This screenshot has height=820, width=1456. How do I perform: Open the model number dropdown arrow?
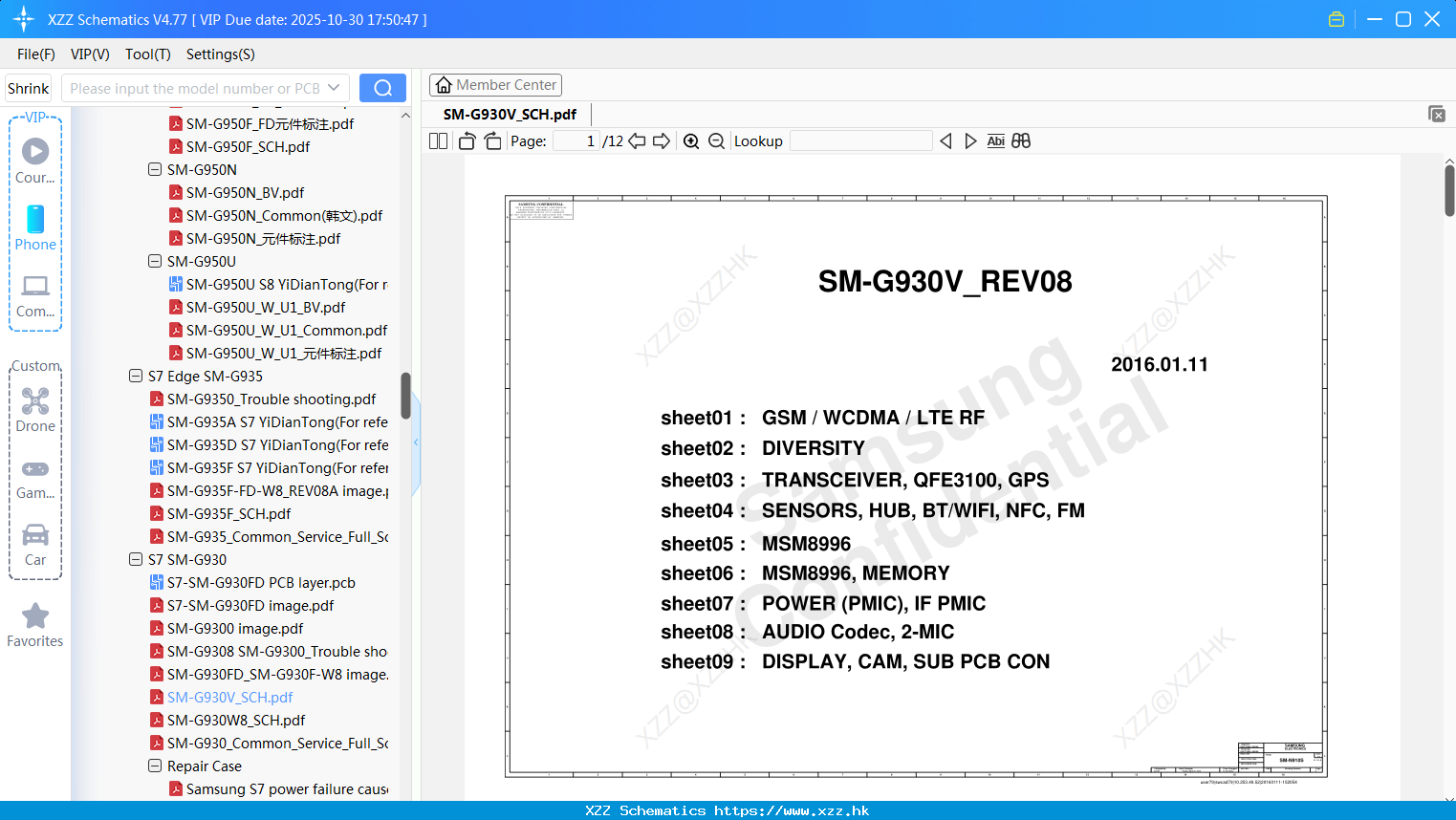coord(334,88)
